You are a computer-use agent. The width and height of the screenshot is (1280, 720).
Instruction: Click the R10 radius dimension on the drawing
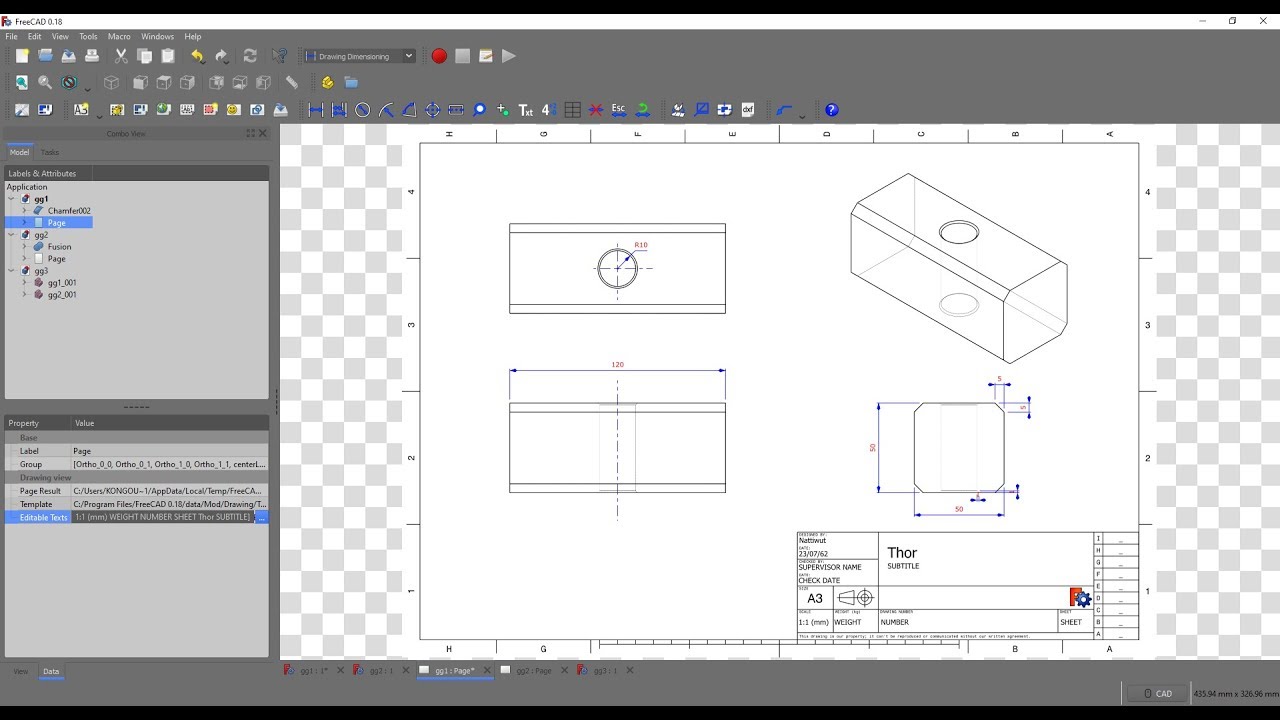641,245
